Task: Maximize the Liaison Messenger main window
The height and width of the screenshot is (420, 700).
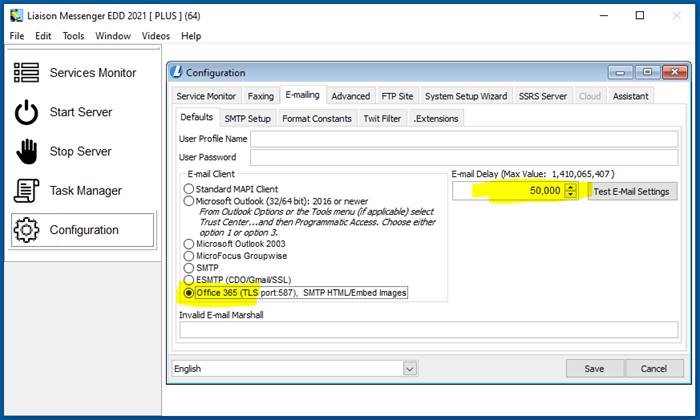Action: 640,16
